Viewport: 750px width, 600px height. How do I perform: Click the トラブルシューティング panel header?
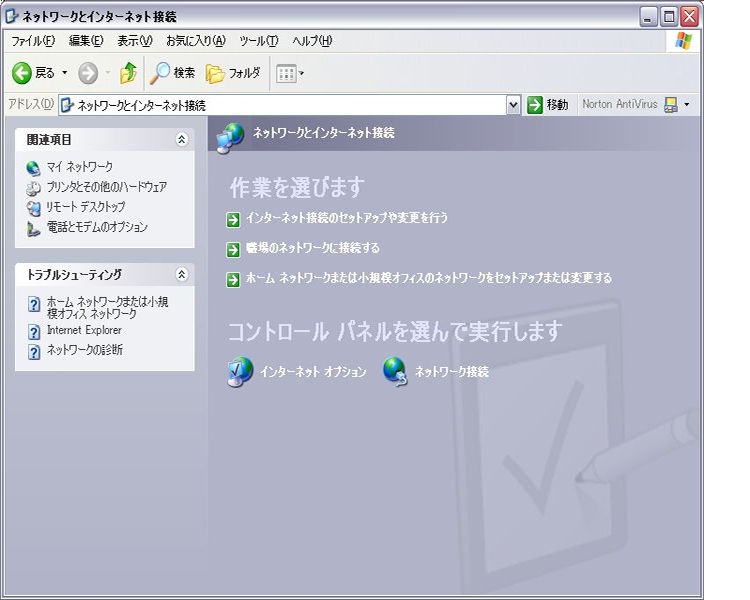click(105, 275)
